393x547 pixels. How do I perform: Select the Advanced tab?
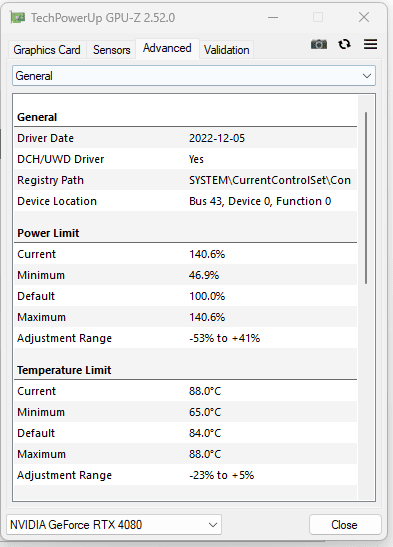[x=167, y=48]
